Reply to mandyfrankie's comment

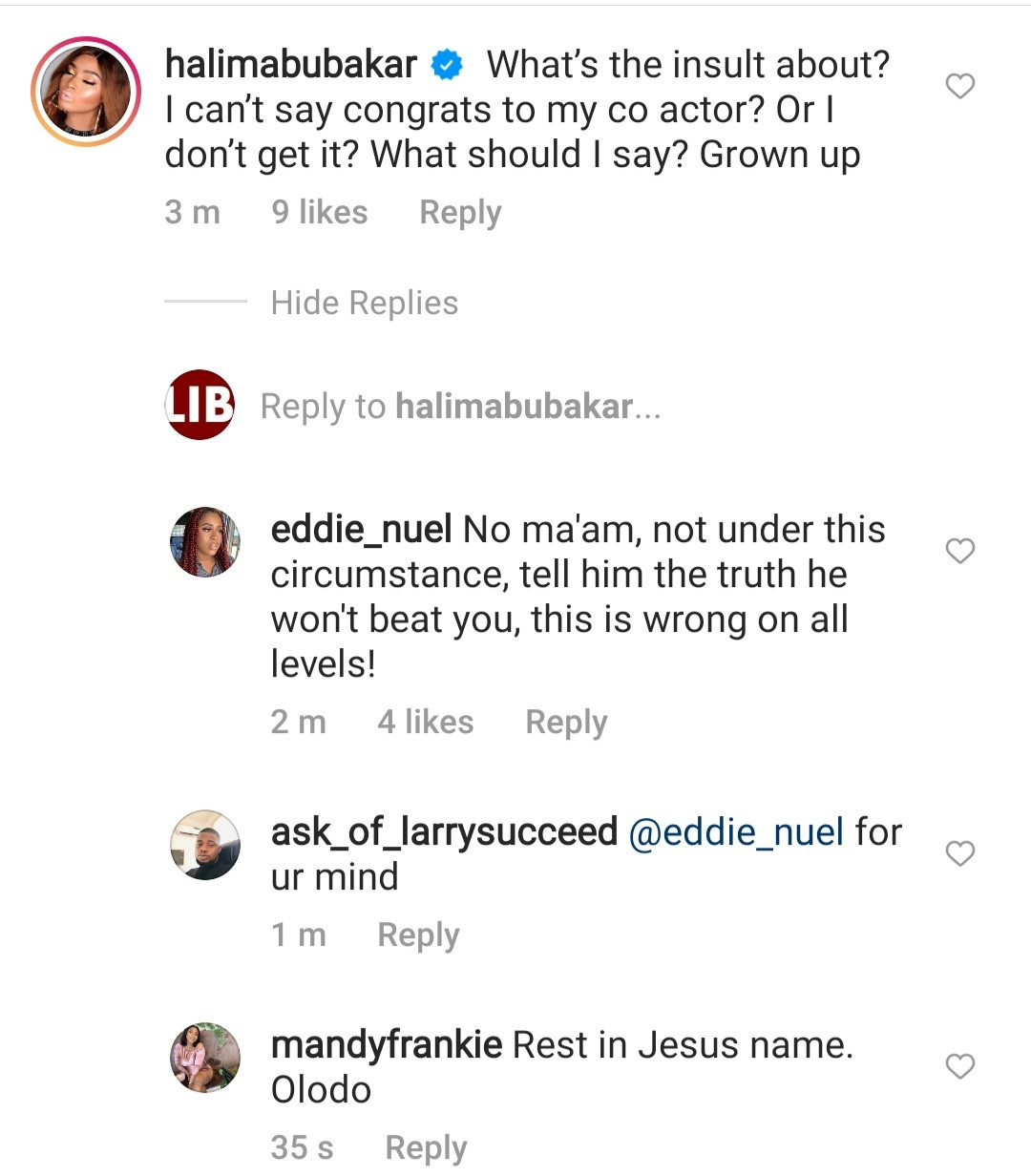425,1146
